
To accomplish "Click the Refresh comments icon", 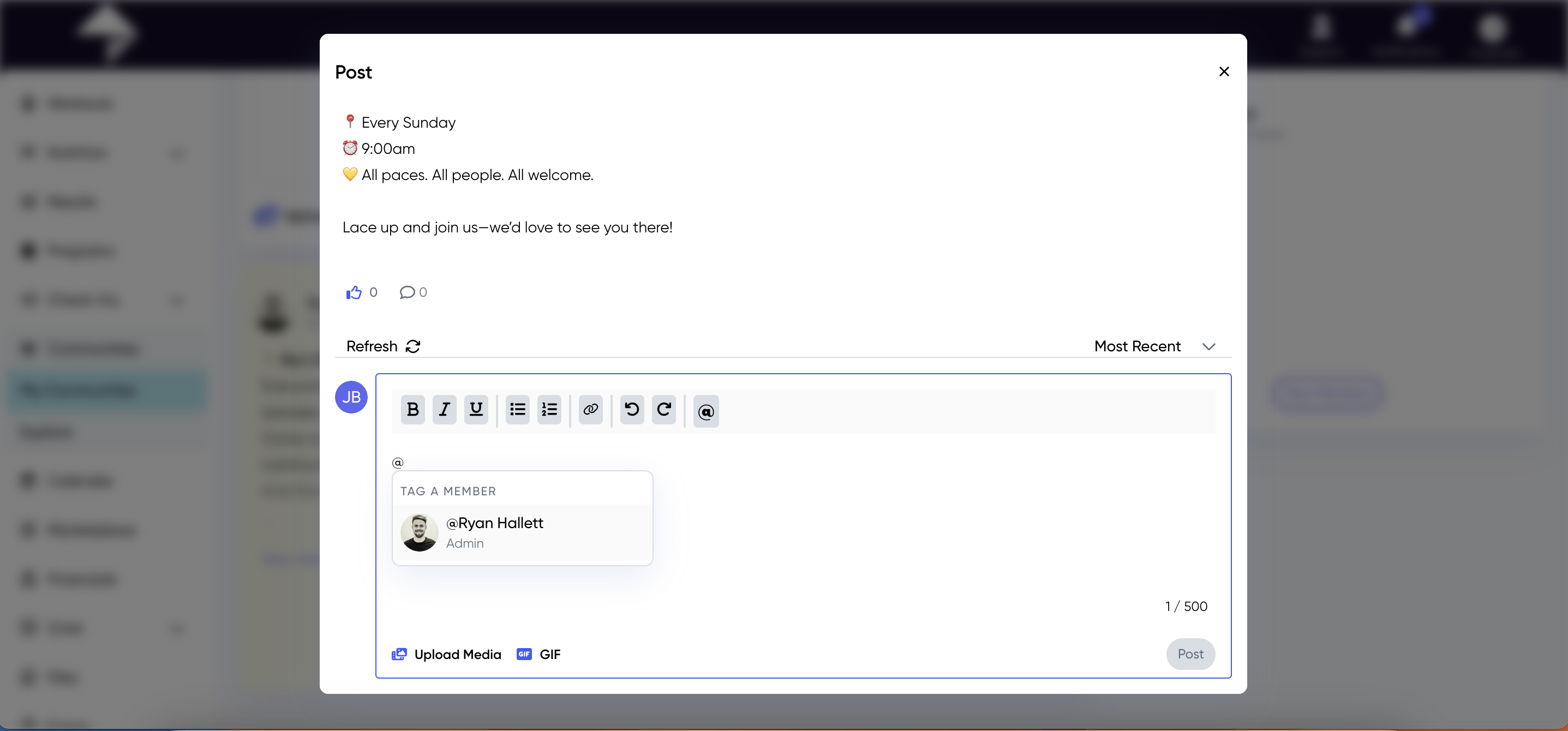I will (x=412, y=346).
